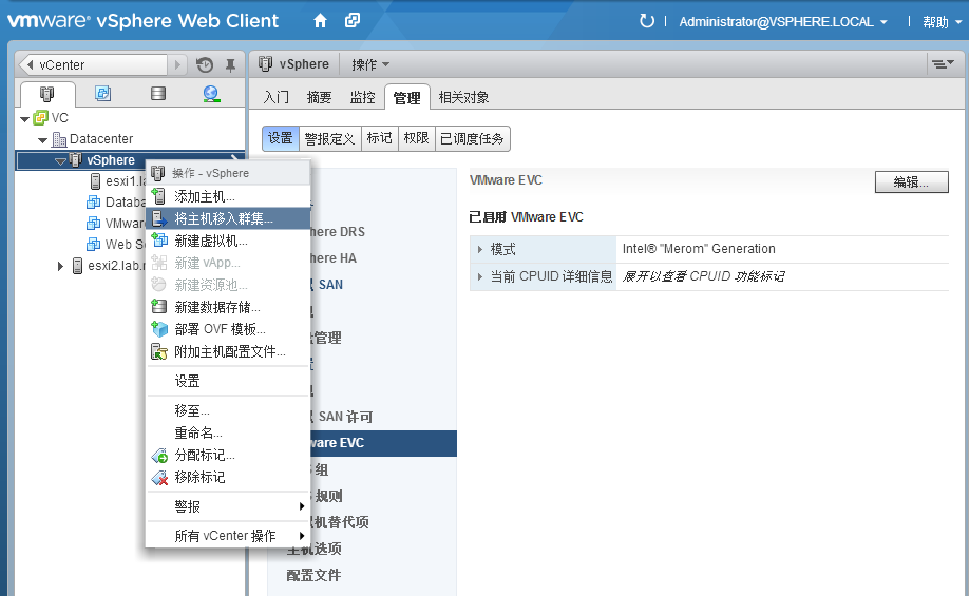Choose 添加主机 from context menu
Image resolution: width=970 pixels, height=597 pixels.
(228, 197)
